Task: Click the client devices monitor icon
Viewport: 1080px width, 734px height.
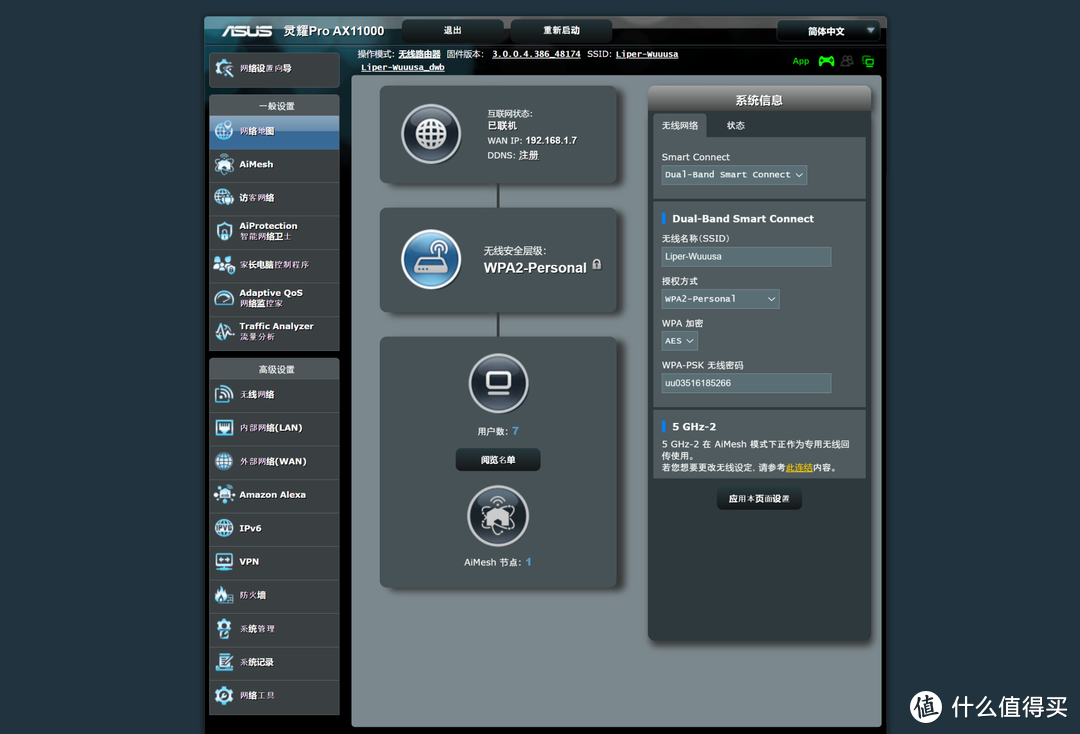Action: 498,383
